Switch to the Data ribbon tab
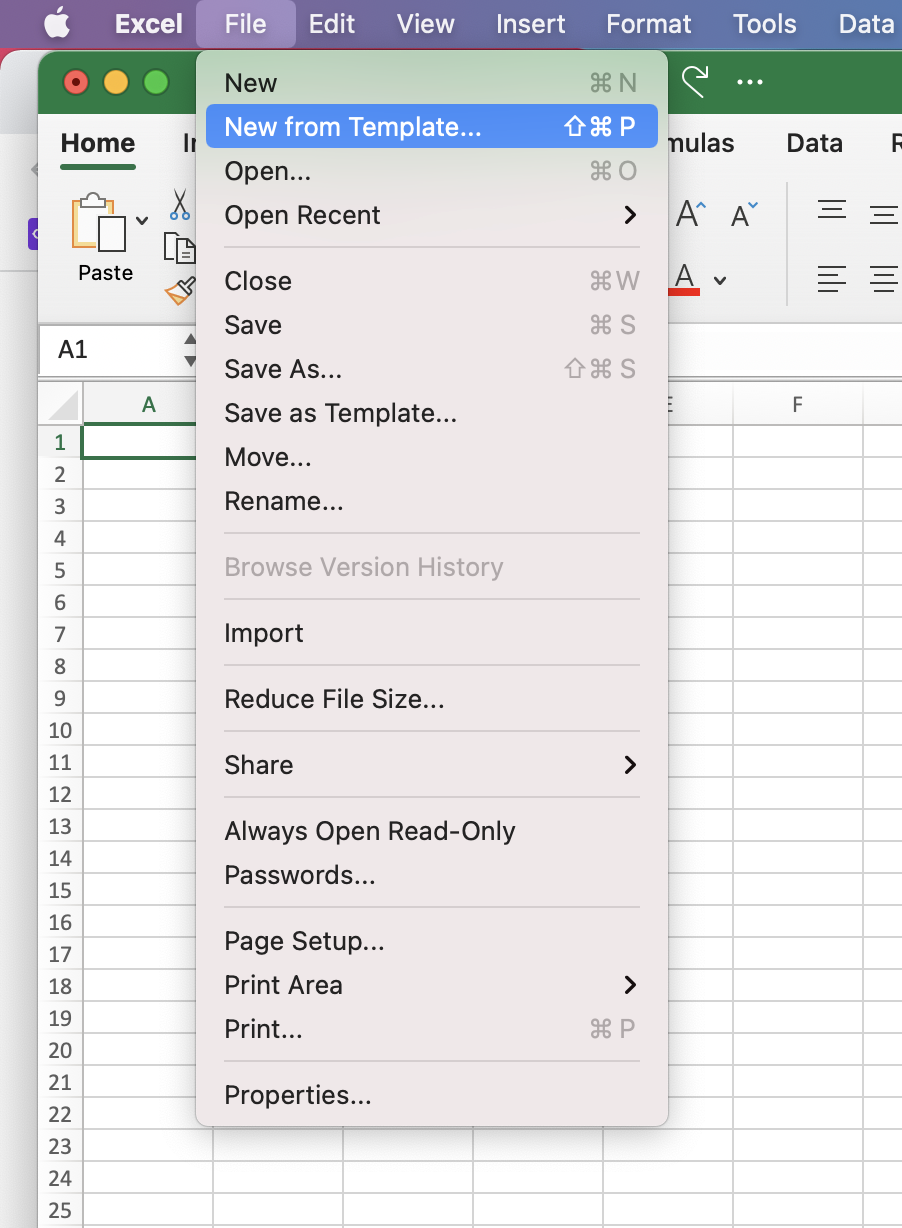Image resolution: width=902 pixels, height=1228 pixels. (815, 143)
